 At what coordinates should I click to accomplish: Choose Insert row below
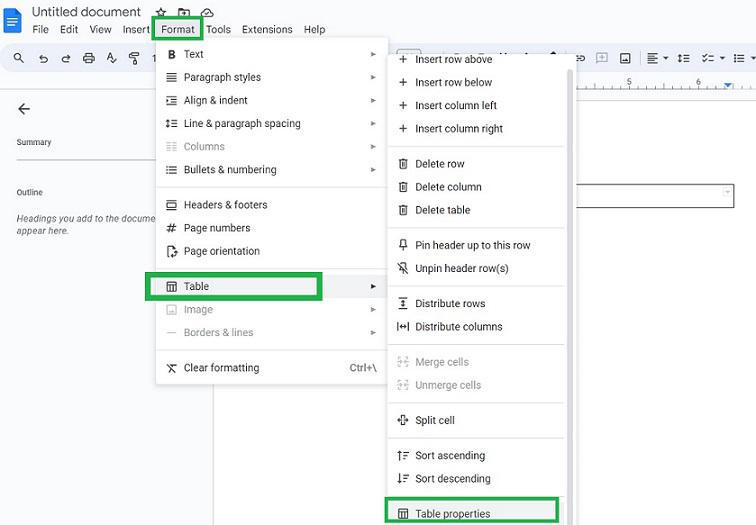[453, 82]
